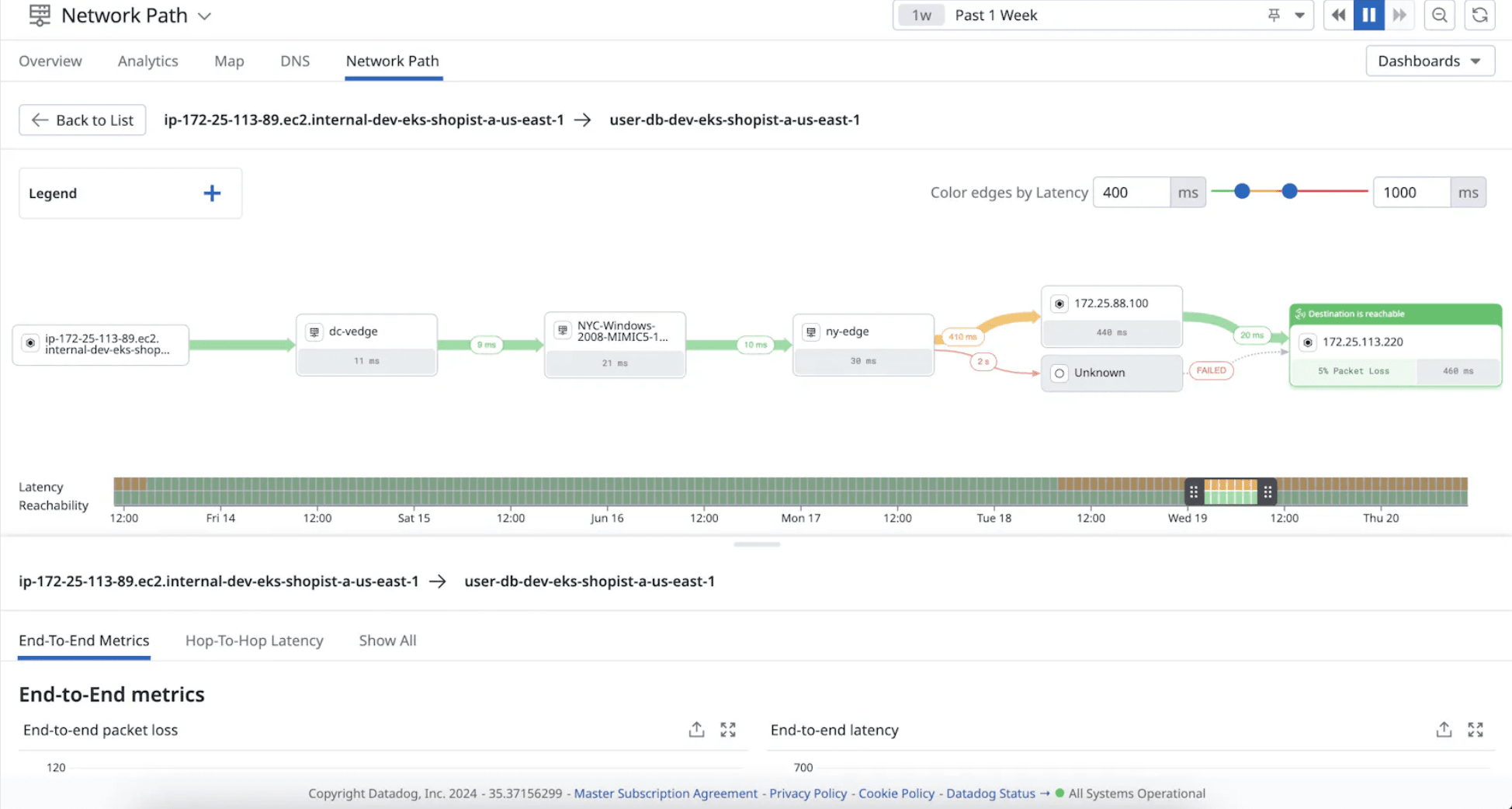Click the NYC-Windows-2008-MIMIC5 node icon
Screen dimensions: 1512x809
coord(563,331)
